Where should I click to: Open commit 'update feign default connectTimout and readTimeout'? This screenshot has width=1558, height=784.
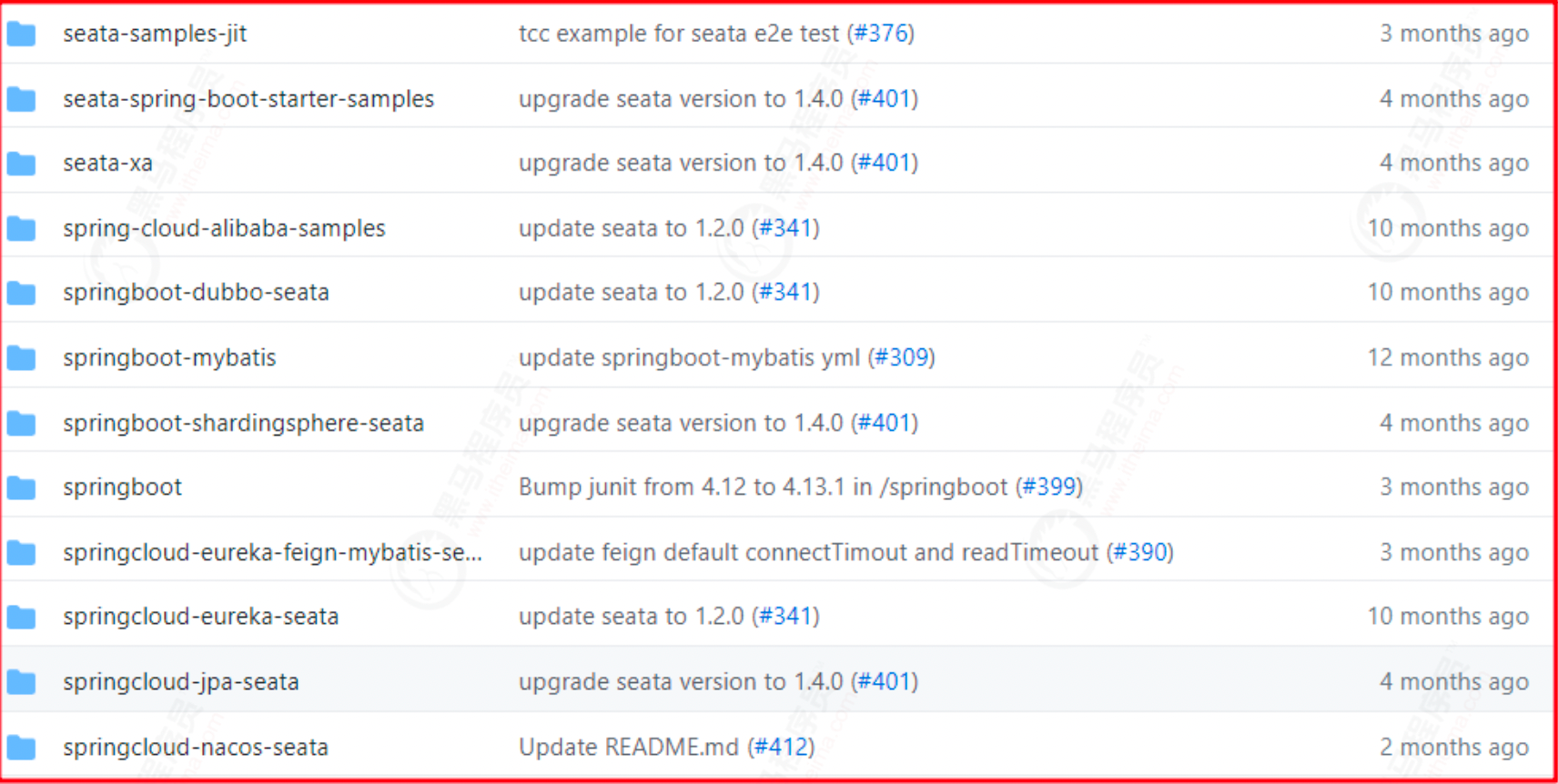808,552
